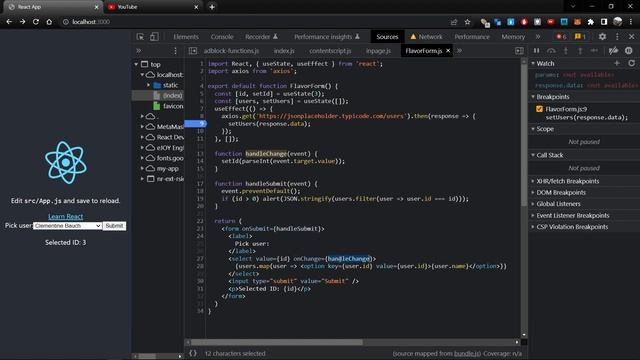Activate the inspect element picker icon

(140, 37)
